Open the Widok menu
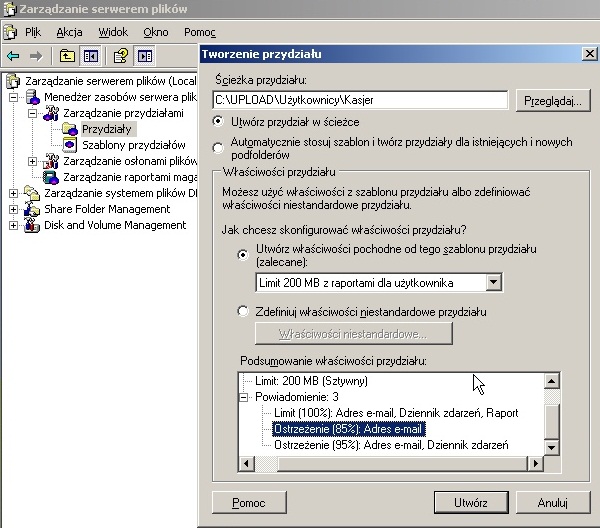 coord(113,32)
